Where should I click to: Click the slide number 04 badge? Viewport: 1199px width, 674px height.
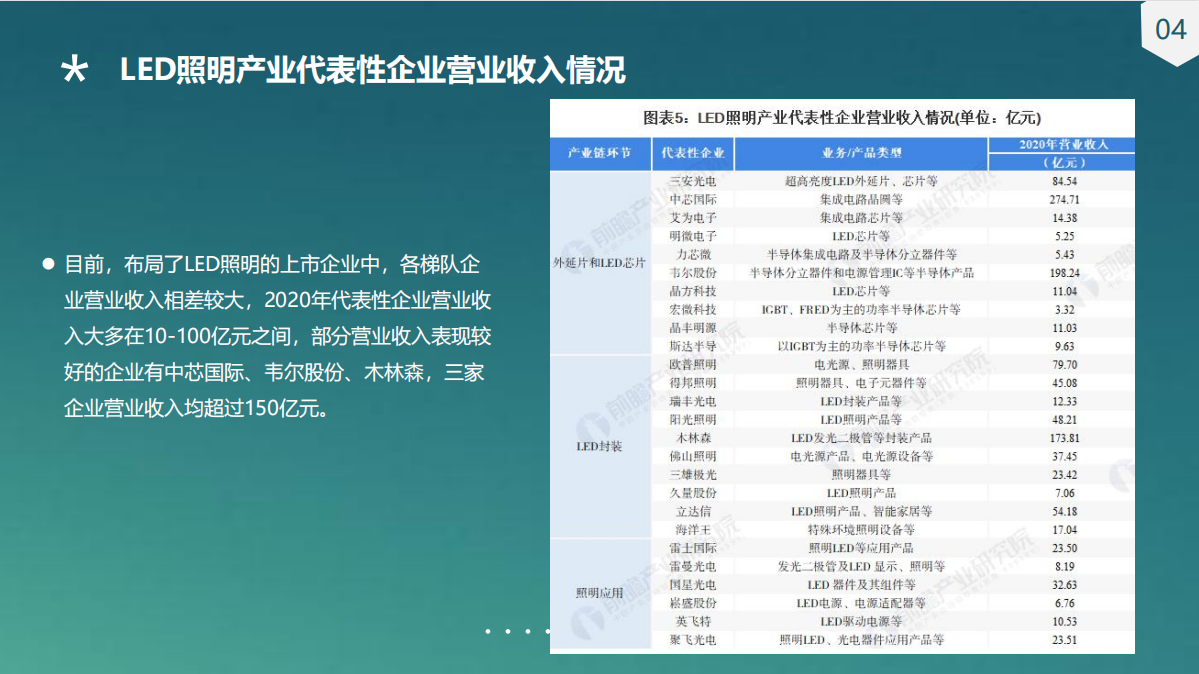tap(1170, 30)
